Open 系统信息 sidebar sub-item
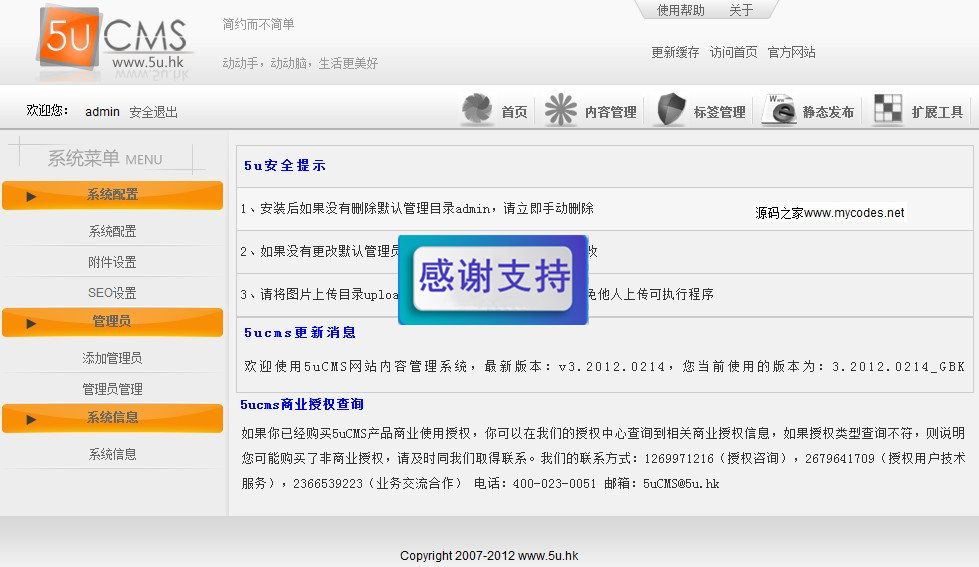 [112, 454]
